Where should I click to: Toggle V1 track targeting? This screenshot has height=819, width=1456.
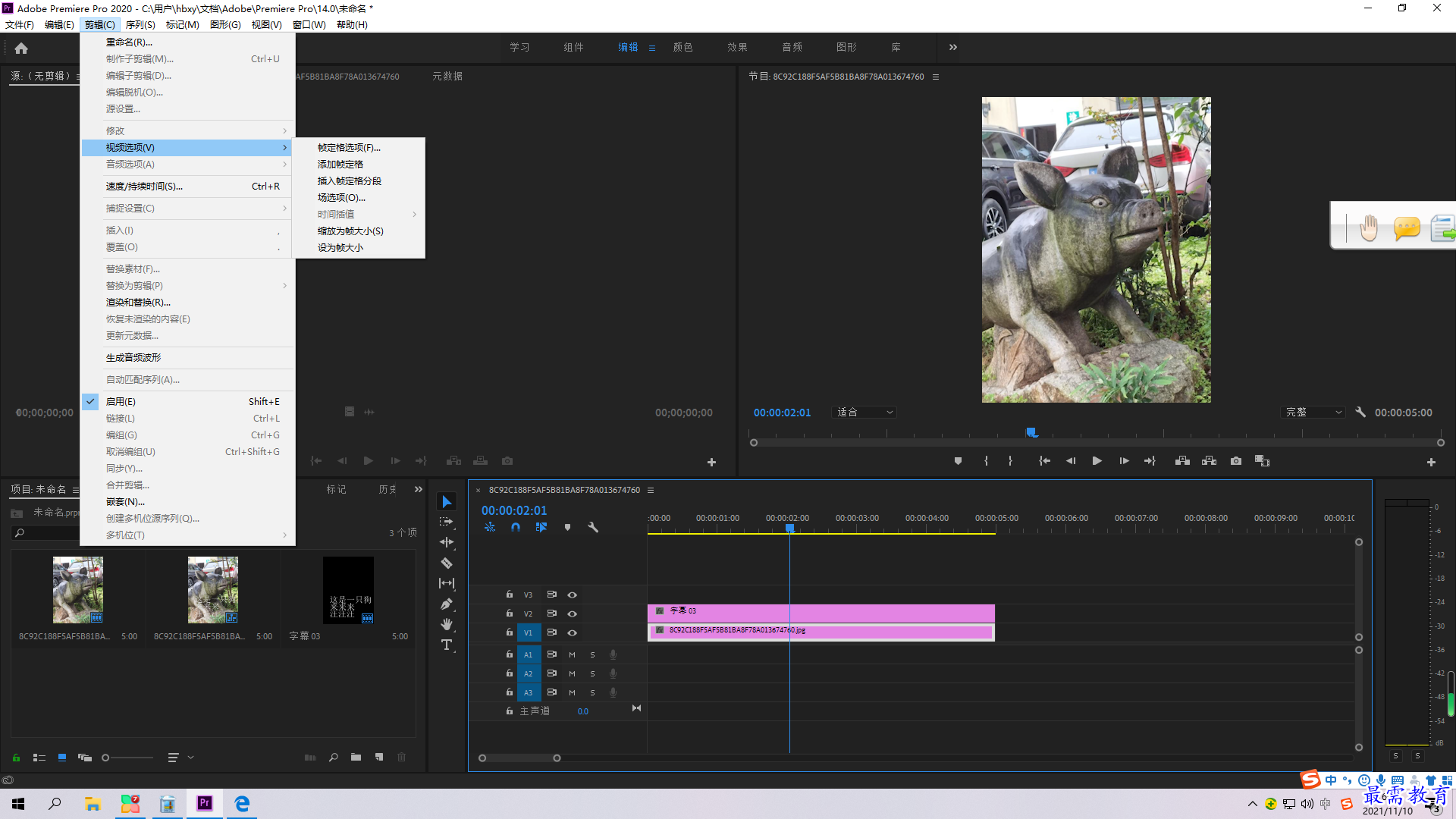pos(529,632)
